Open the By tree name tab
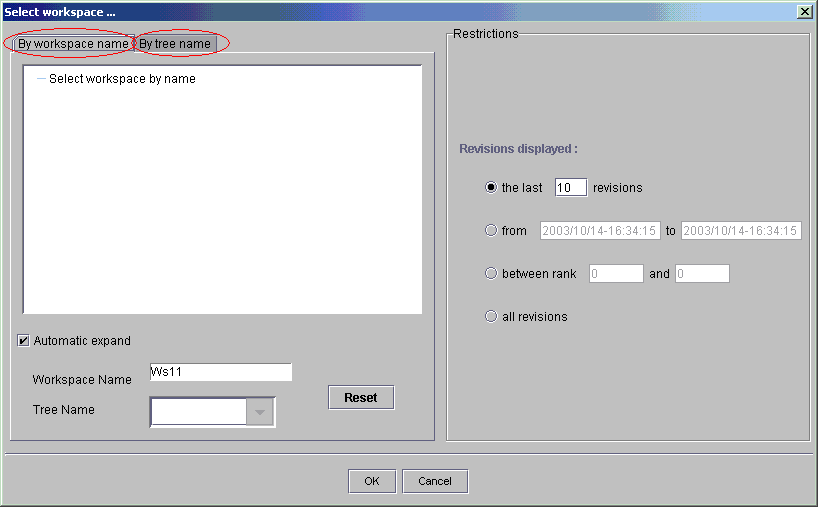This screenshot has height=507, width=818. (175, 44)
